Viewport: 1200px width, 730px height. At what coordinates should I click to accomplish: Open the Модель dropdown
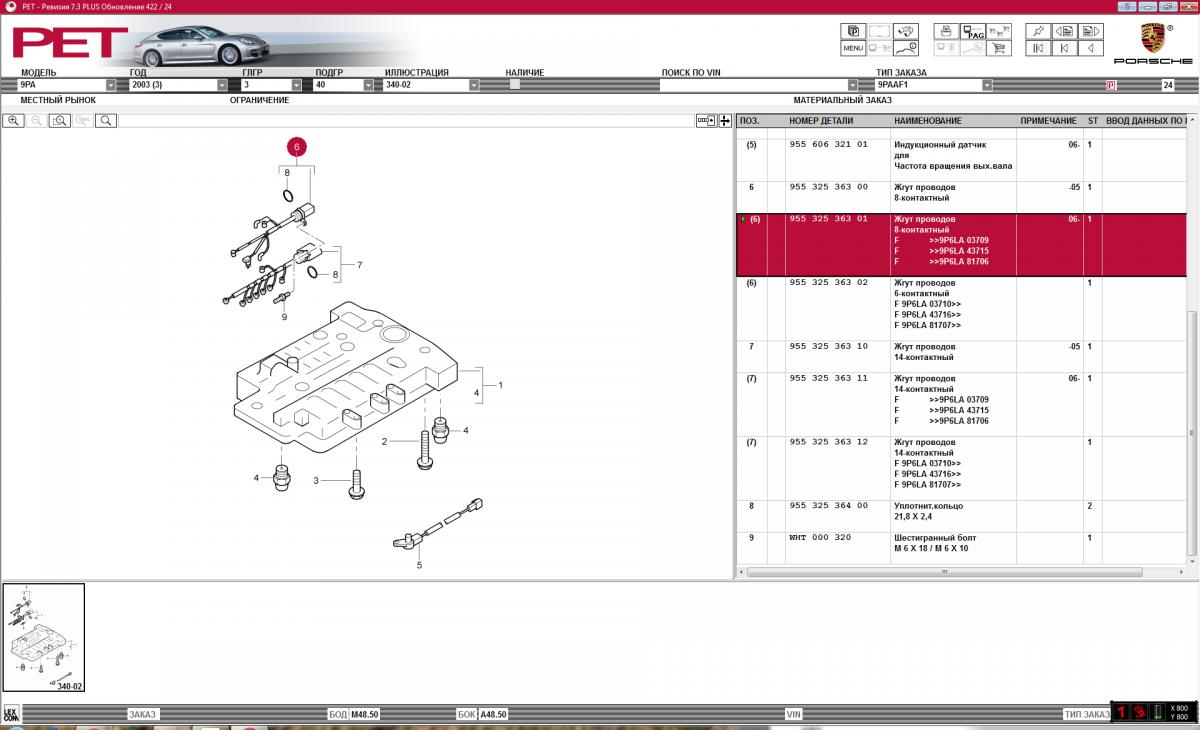(111, 85)
